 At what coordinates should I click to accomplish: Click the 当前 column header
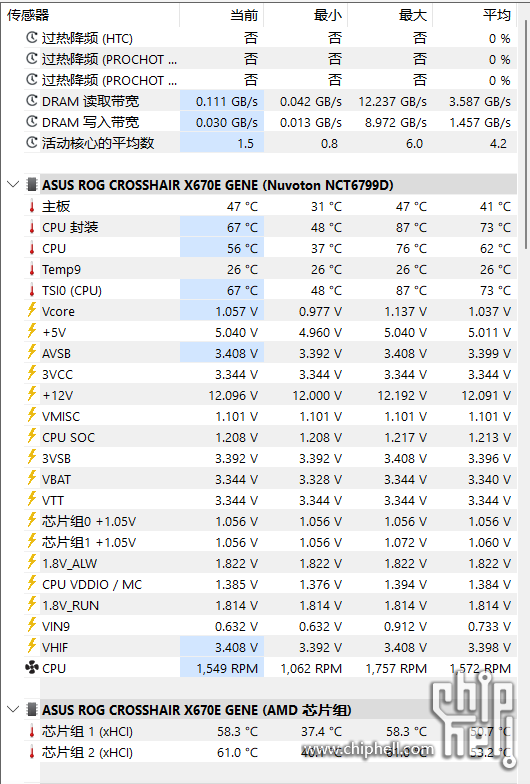[x=244, y=16]
